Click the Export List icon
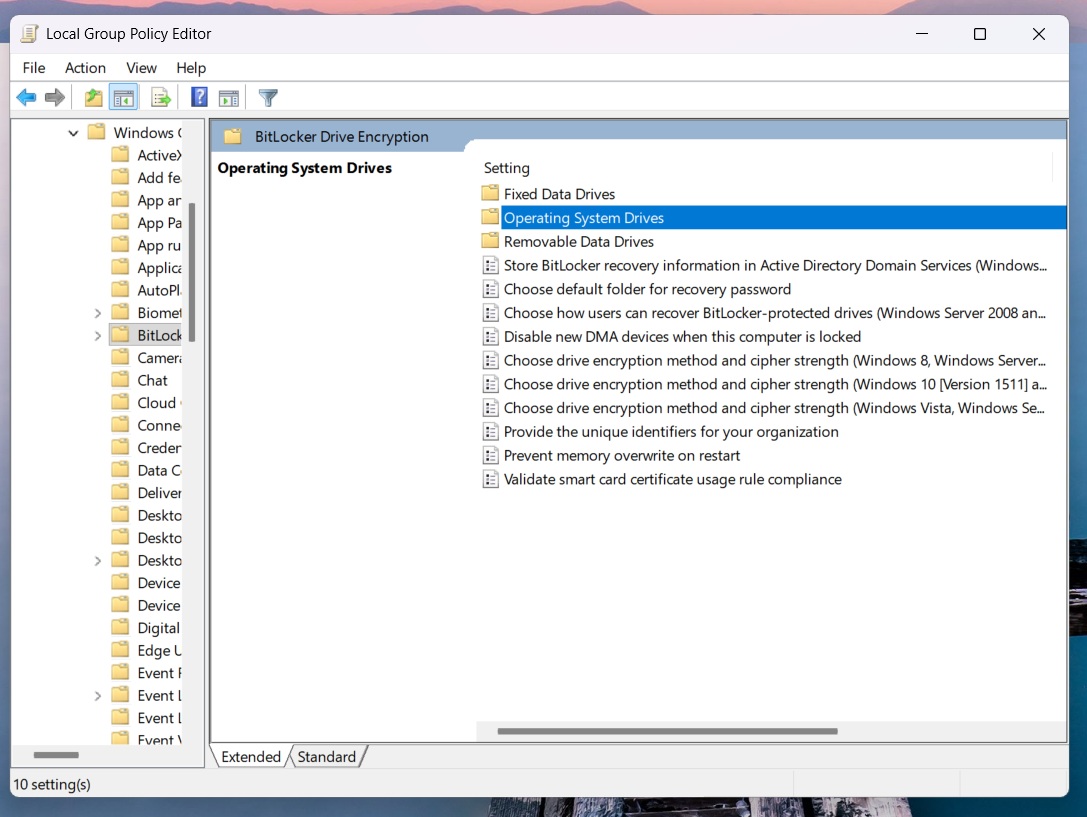Image resolution: width=1087 pixels, height=817 pixels. tap(160, 97)
